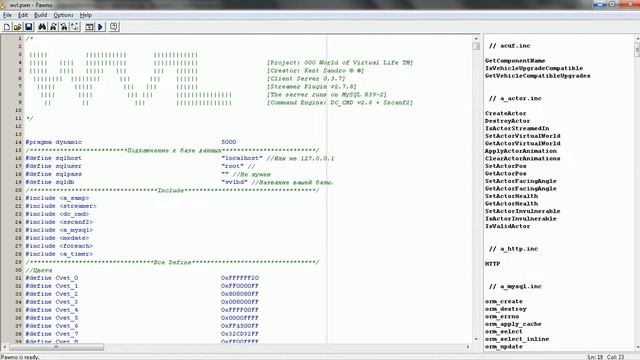Select GetComponentName in the function list

(515, 61)
